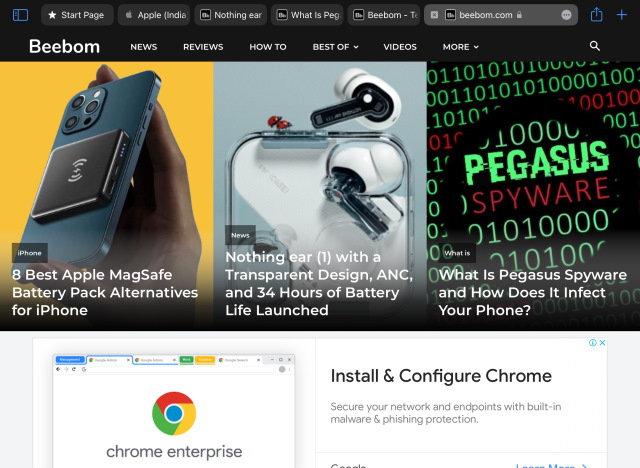Open the Pegasus Spyware article headline
This screenshot has height=468, width=640.
tap(532, 293)
